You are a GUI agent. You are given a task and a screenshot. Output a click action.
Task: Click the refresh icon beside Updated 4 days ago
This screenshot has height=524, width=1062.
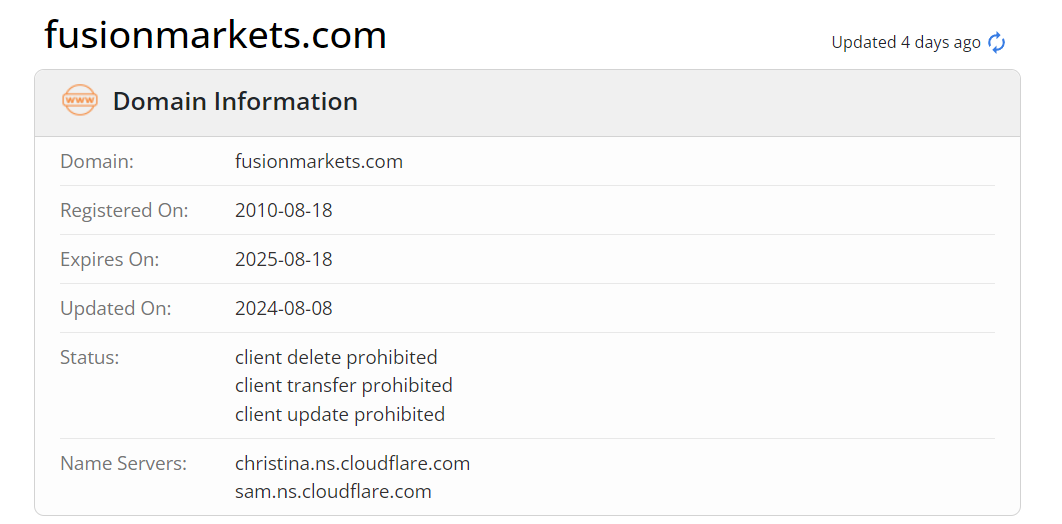point(997,42)
